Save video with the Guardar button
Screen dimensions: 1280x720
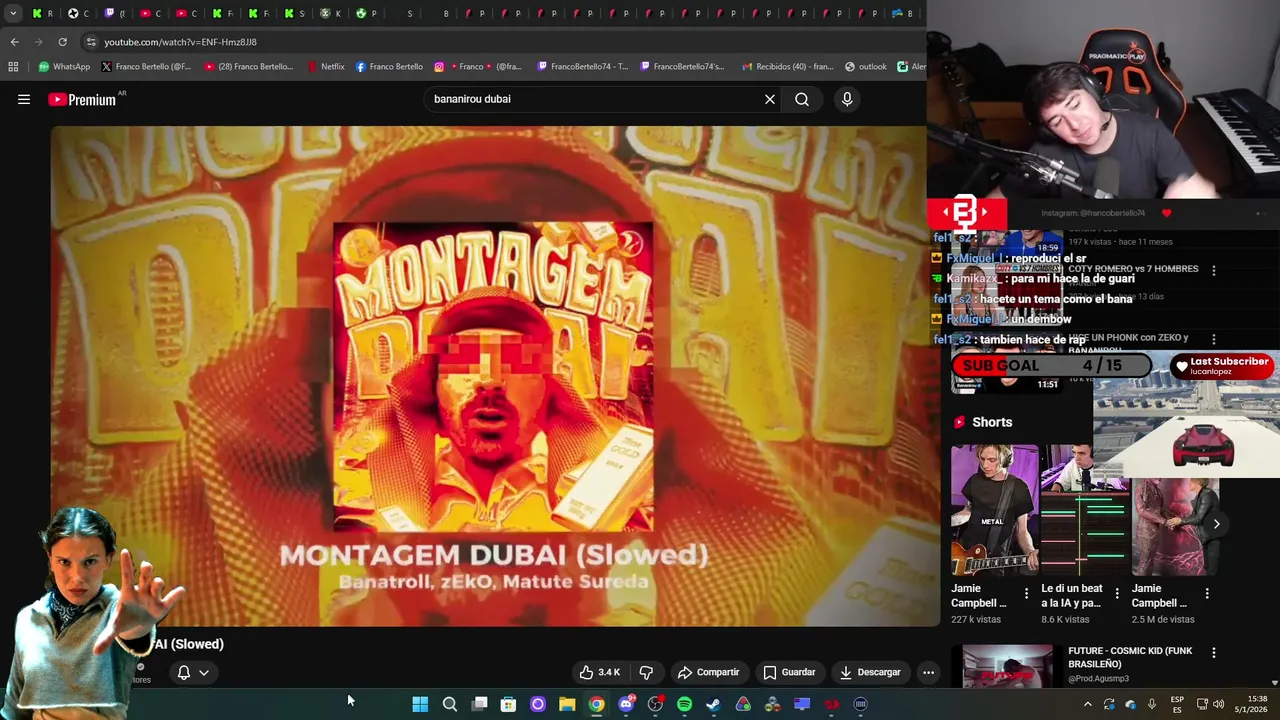(x=789, y=672)
